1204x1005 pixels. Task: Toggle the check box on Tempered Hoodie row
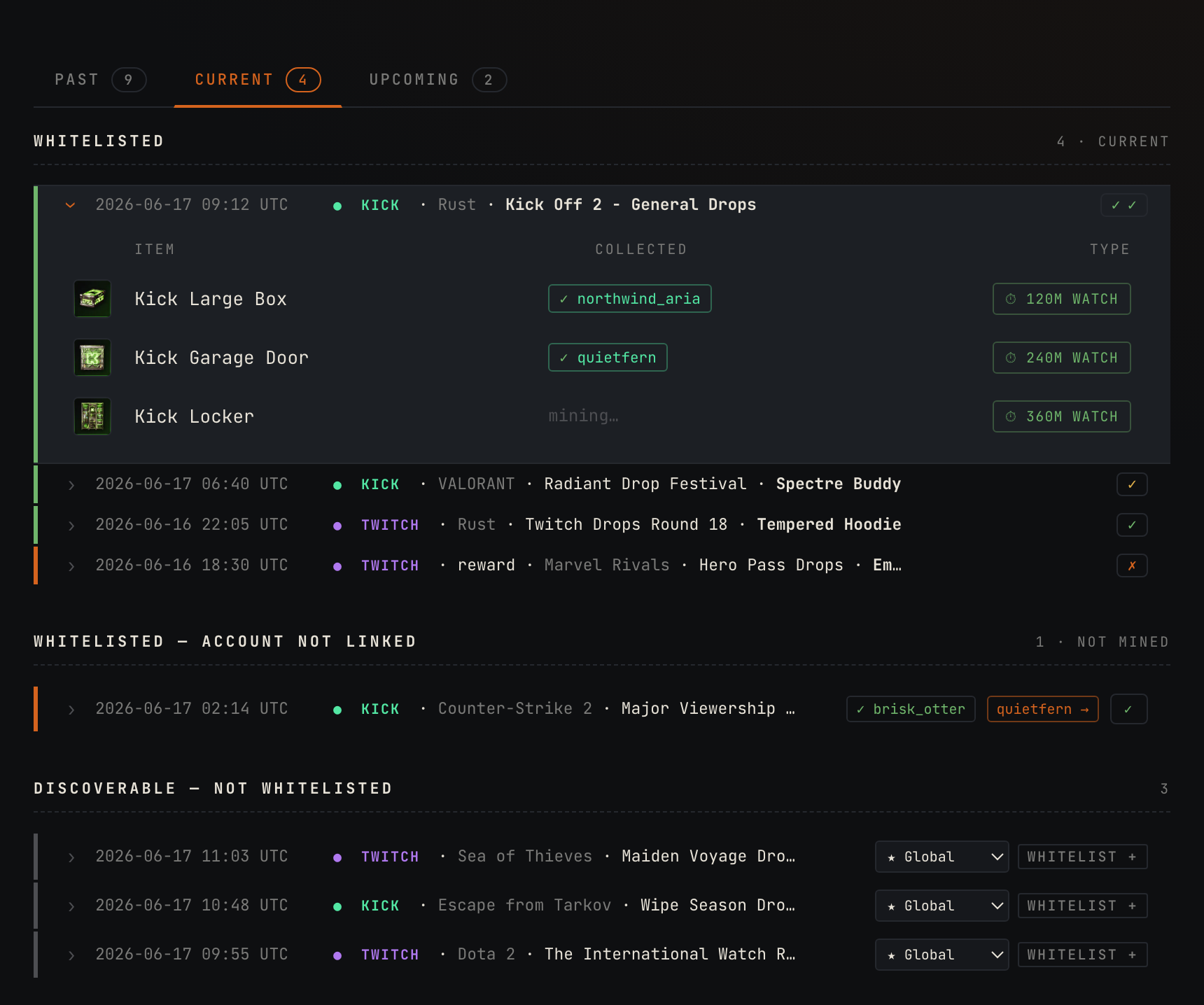pyautogui.click(x=1132, y=525)
